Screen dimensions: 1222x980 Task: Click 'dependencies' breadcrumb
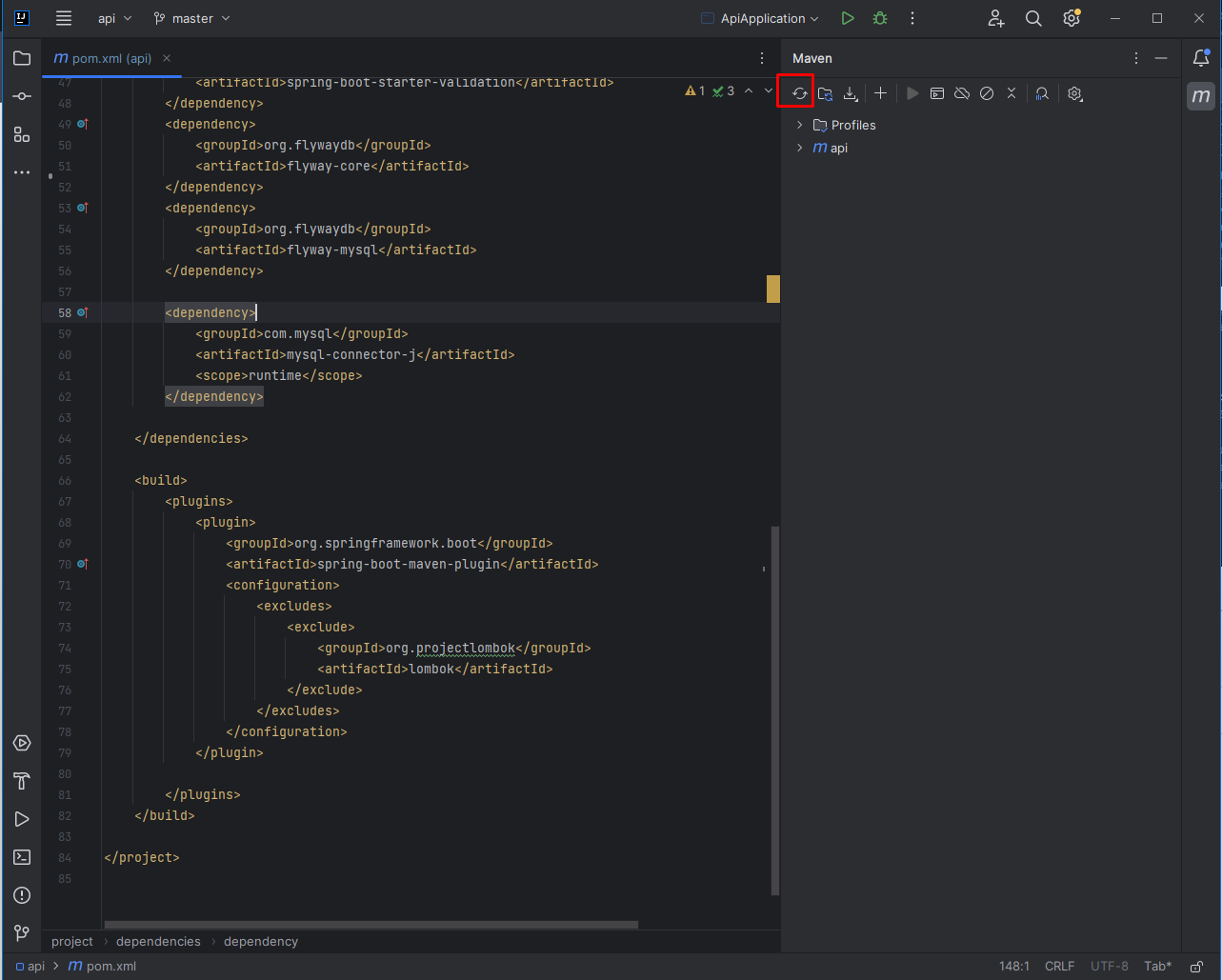point(158,941)
